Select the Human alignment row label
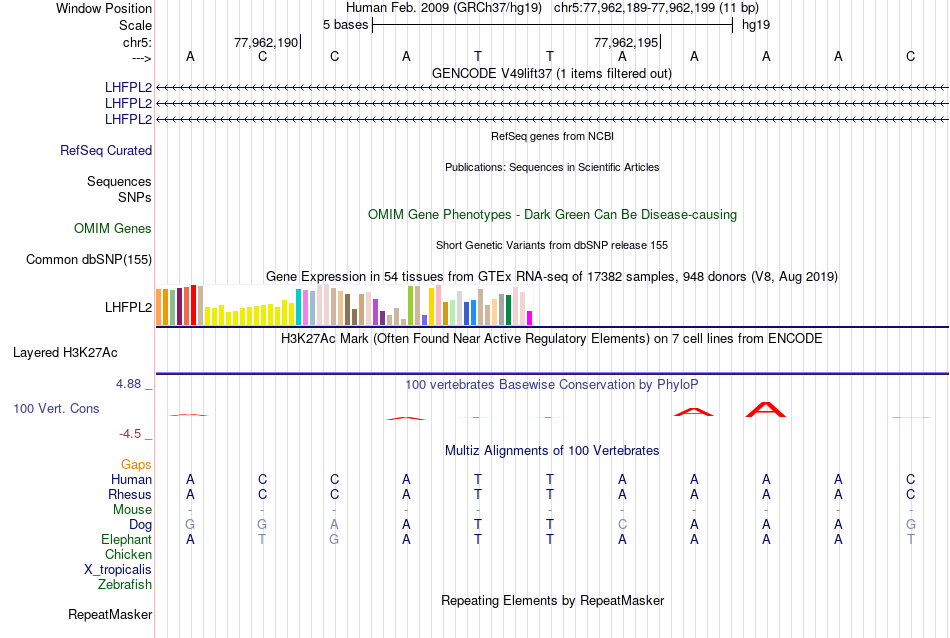The height and width of the screenshot is (638, 950). 131,479
